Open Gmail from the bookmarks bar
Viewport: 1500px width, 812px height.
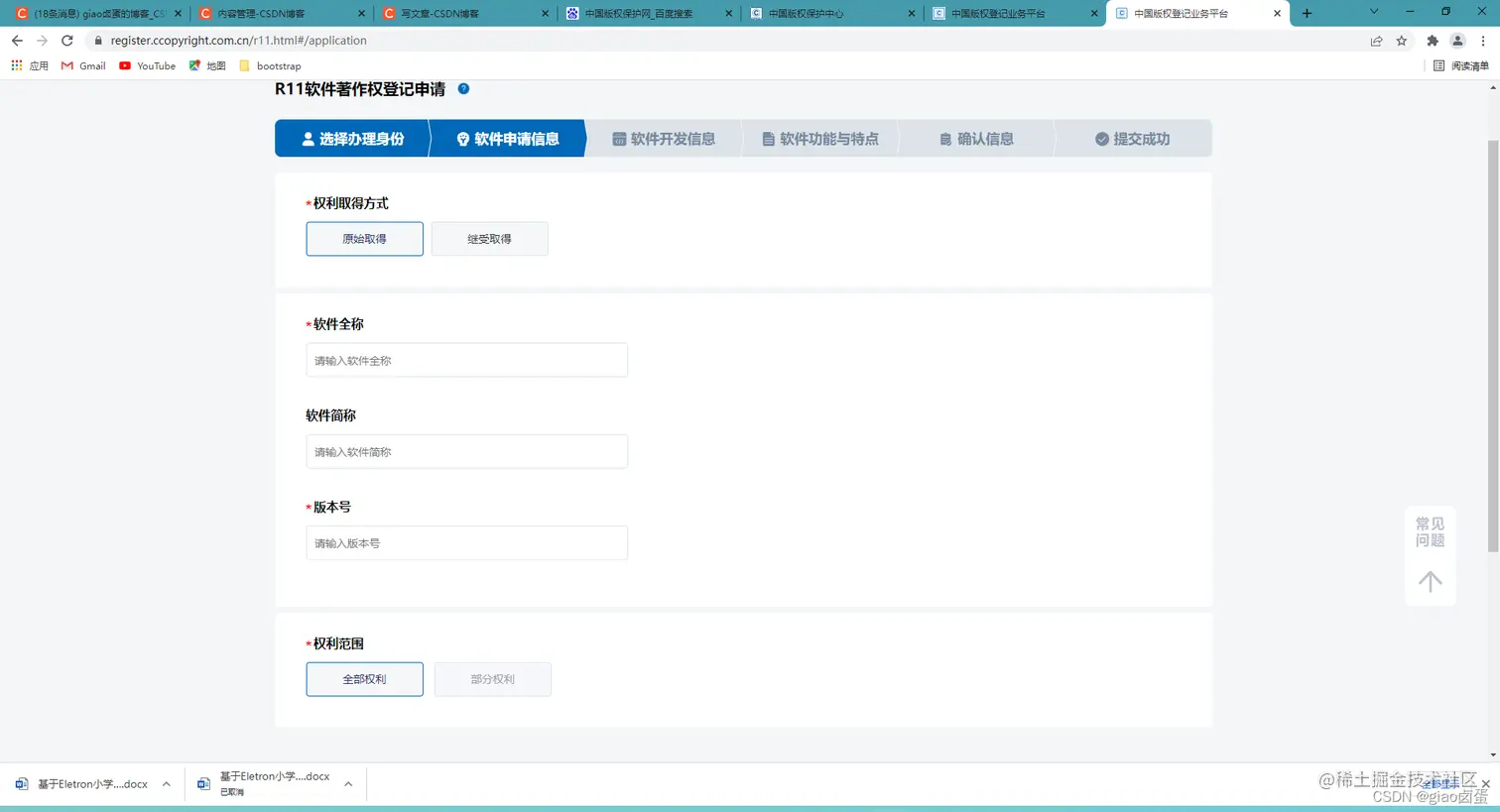82,65
